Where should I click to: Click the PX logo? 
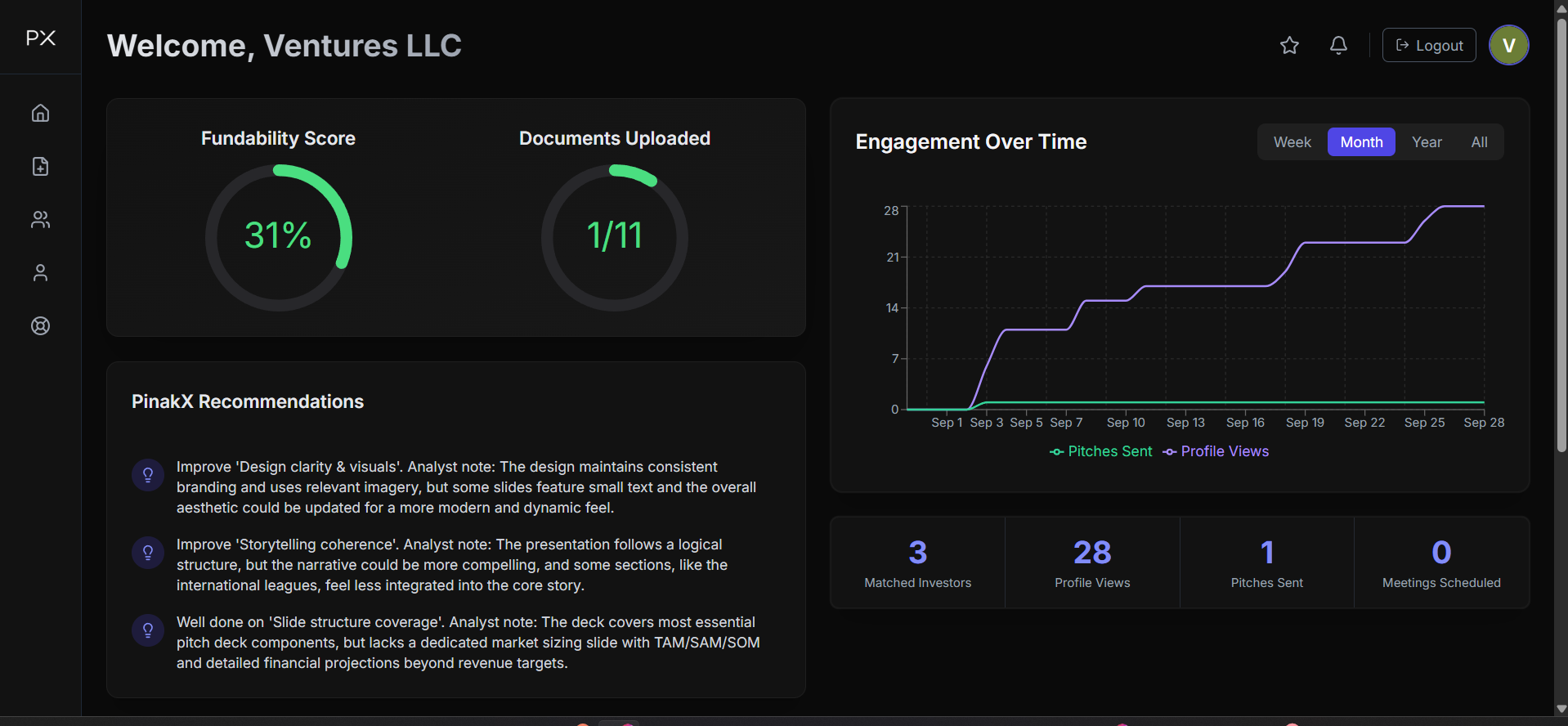[x=41, y=38]
